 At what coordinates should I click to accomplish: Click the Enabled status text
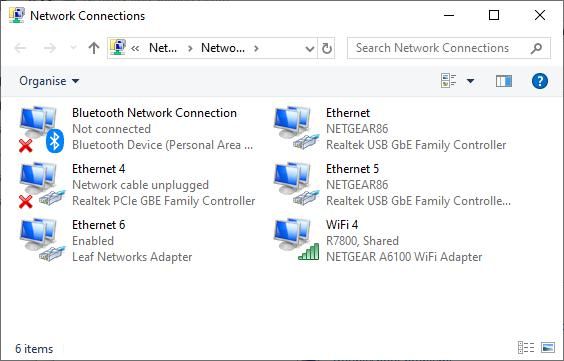click(93, 241)
